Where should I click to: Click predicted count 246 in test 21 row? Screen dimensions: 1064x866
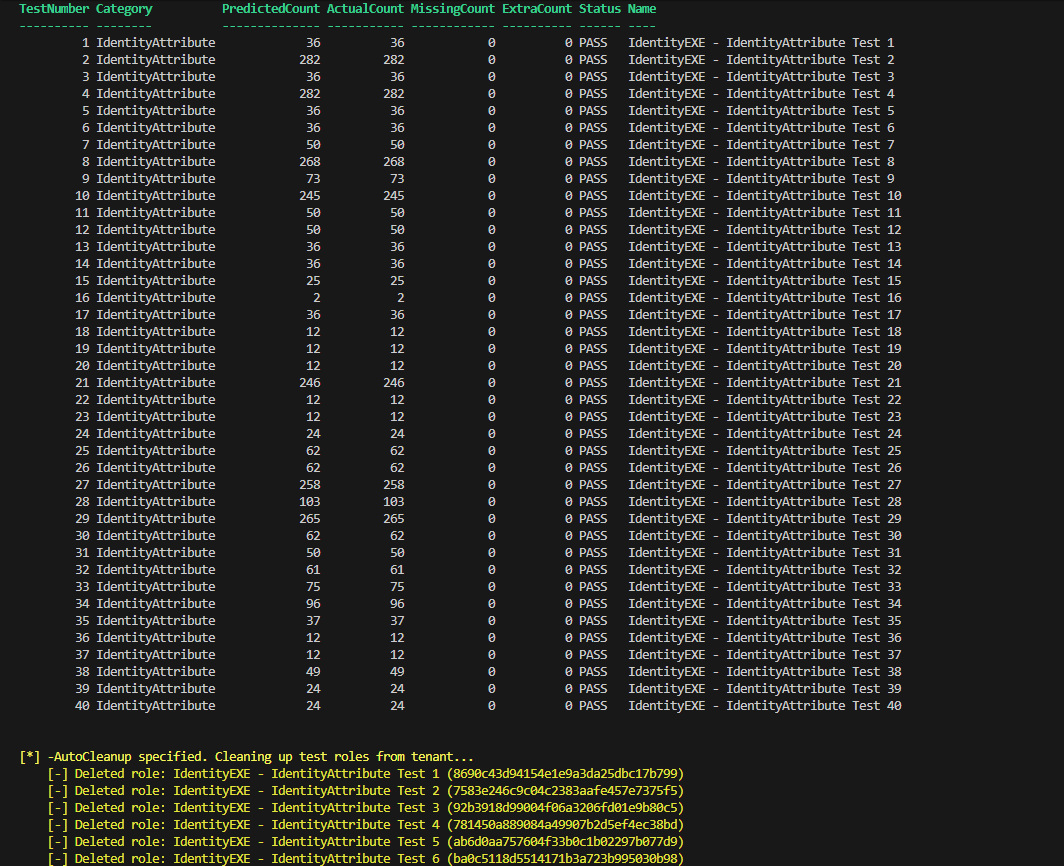[x=309, y=383]
